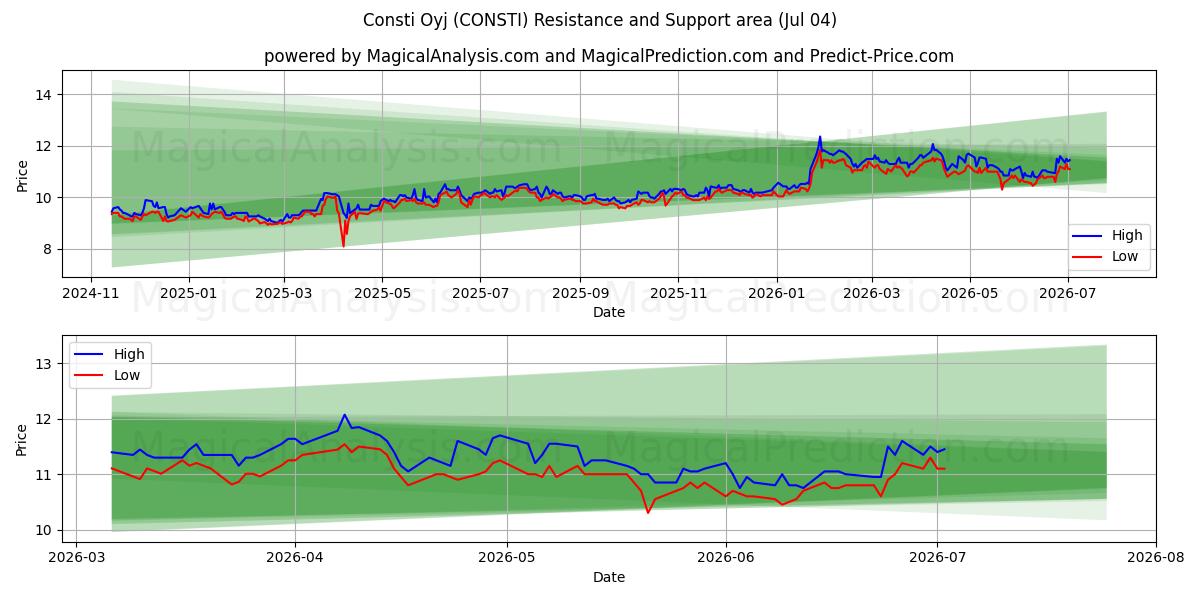Click the '2026-01' date tick on the upper chart
The image size is (1200, 600).
point(776,293)
